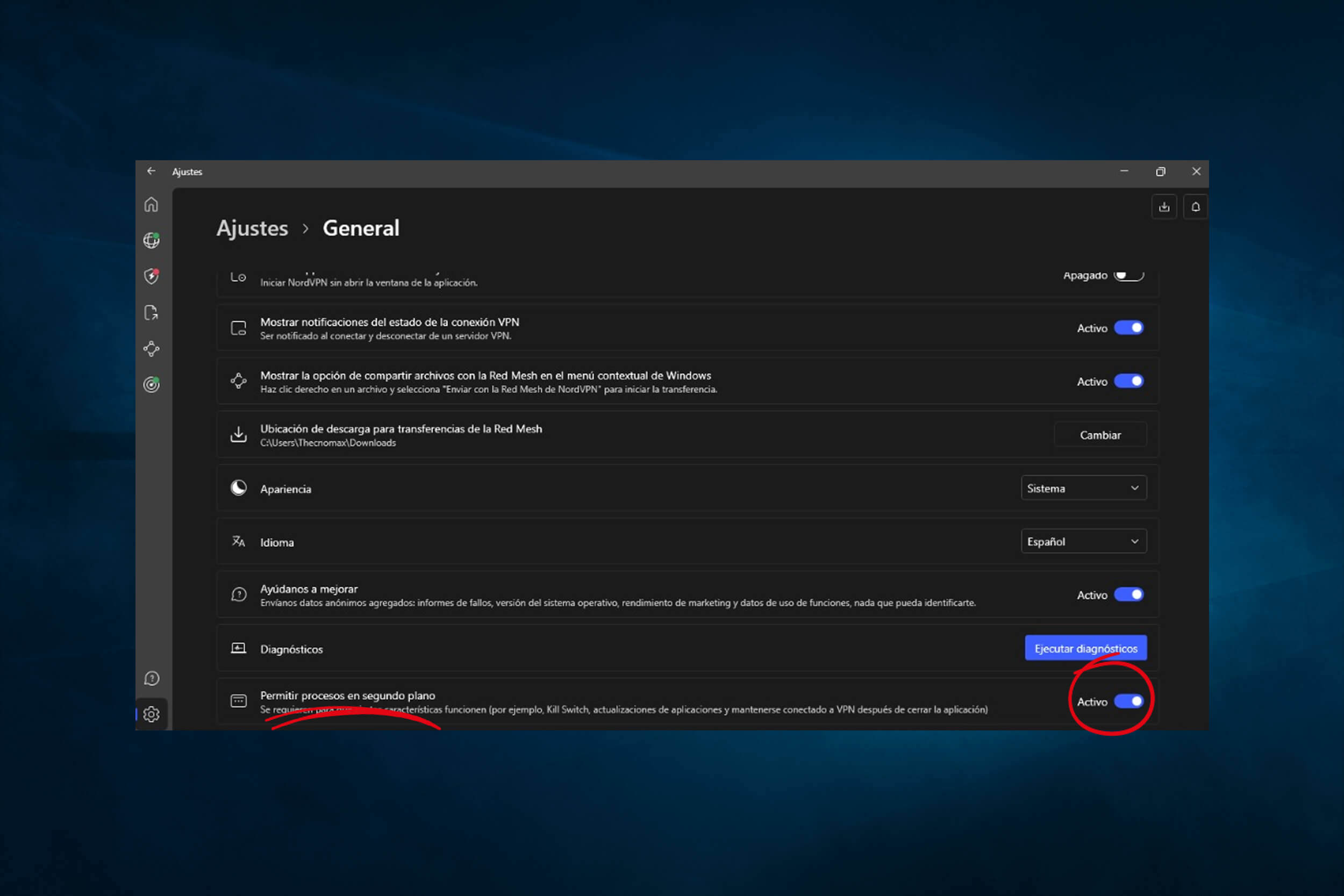Open the file sharing sidebar icon
The height and width of the screenshot is (896, 1344).
[x=151, y=313]
